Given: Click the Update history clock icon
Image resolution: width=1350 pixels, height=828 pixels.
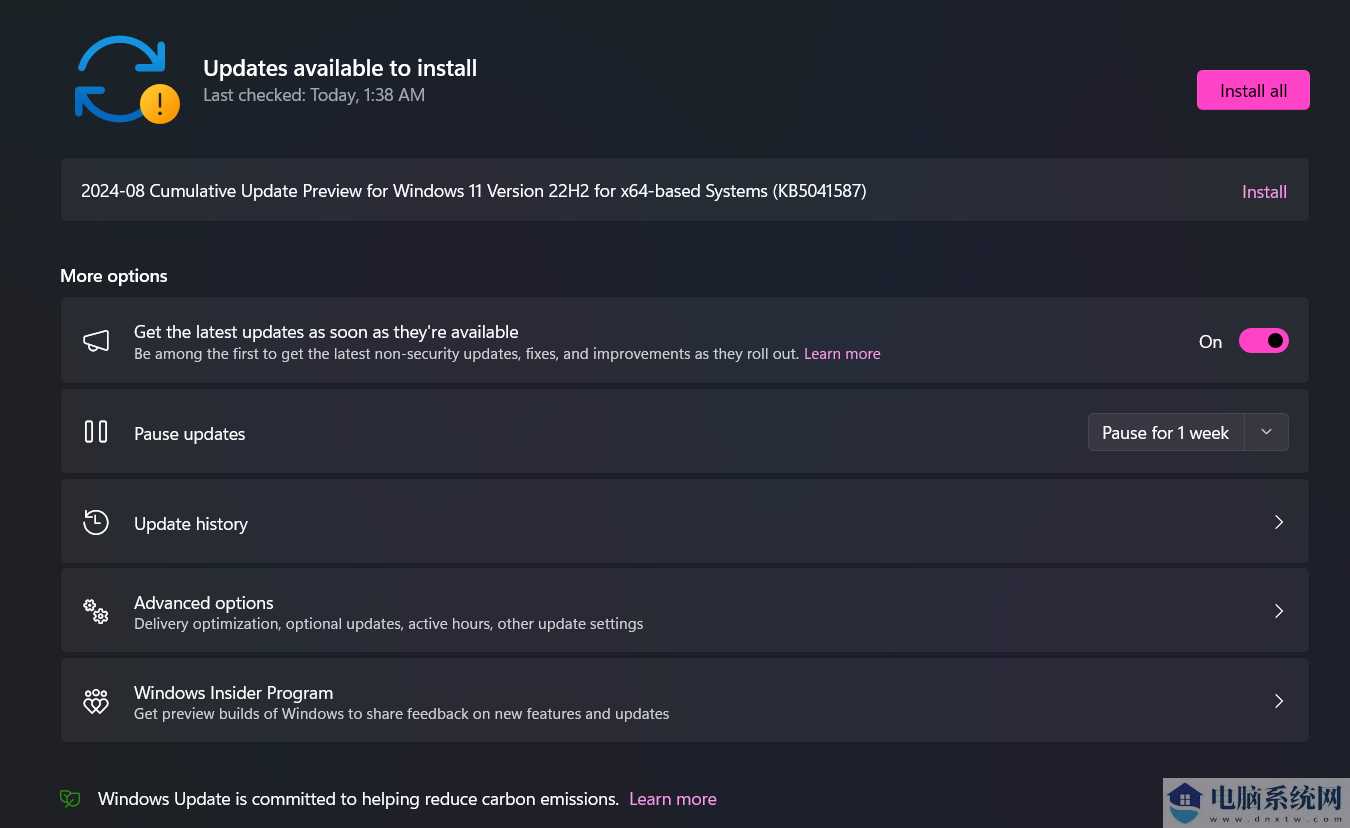Looking at the screenshot, I should coord(96,522).
